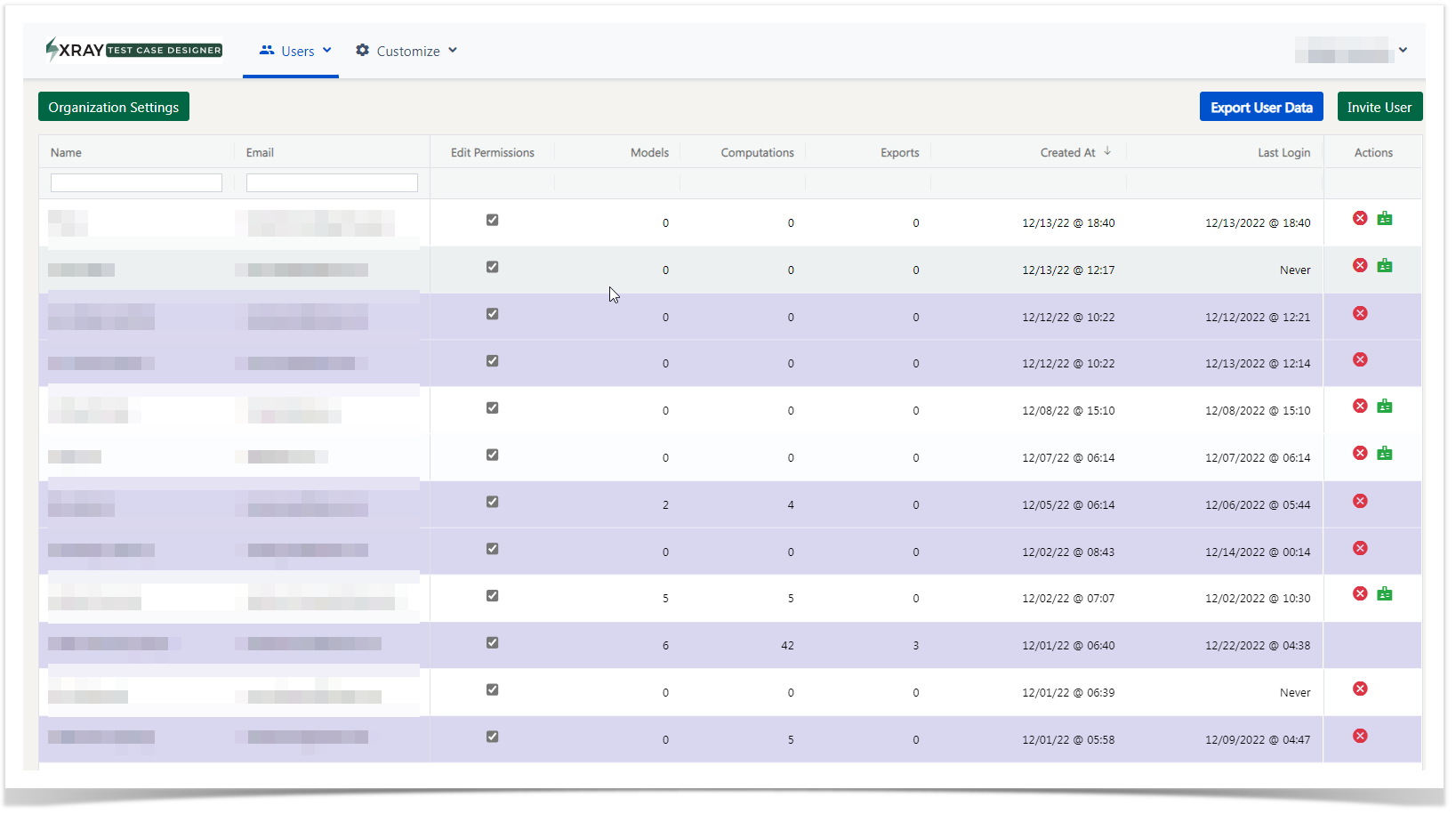Click last login 12/06/2022 @ 05:44
The image size is (1456, 814).
(1258, 505)
